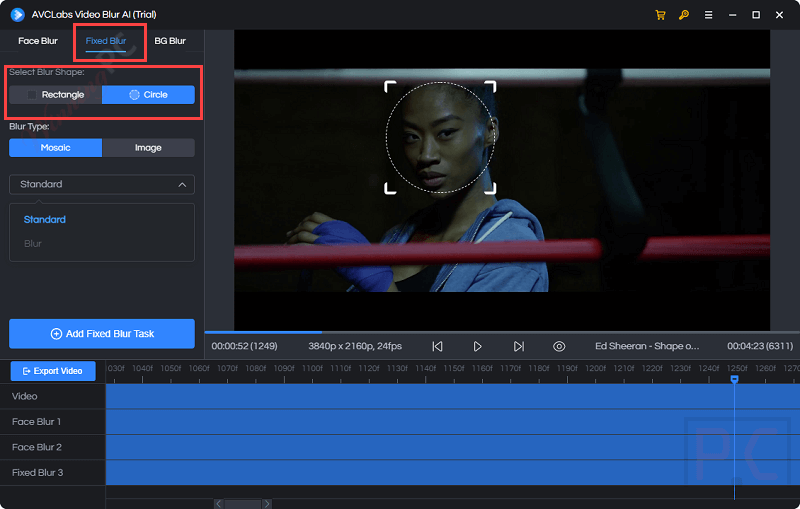Pick Standard option in dropdown list

pyautogui.click(x=45, y=220)
